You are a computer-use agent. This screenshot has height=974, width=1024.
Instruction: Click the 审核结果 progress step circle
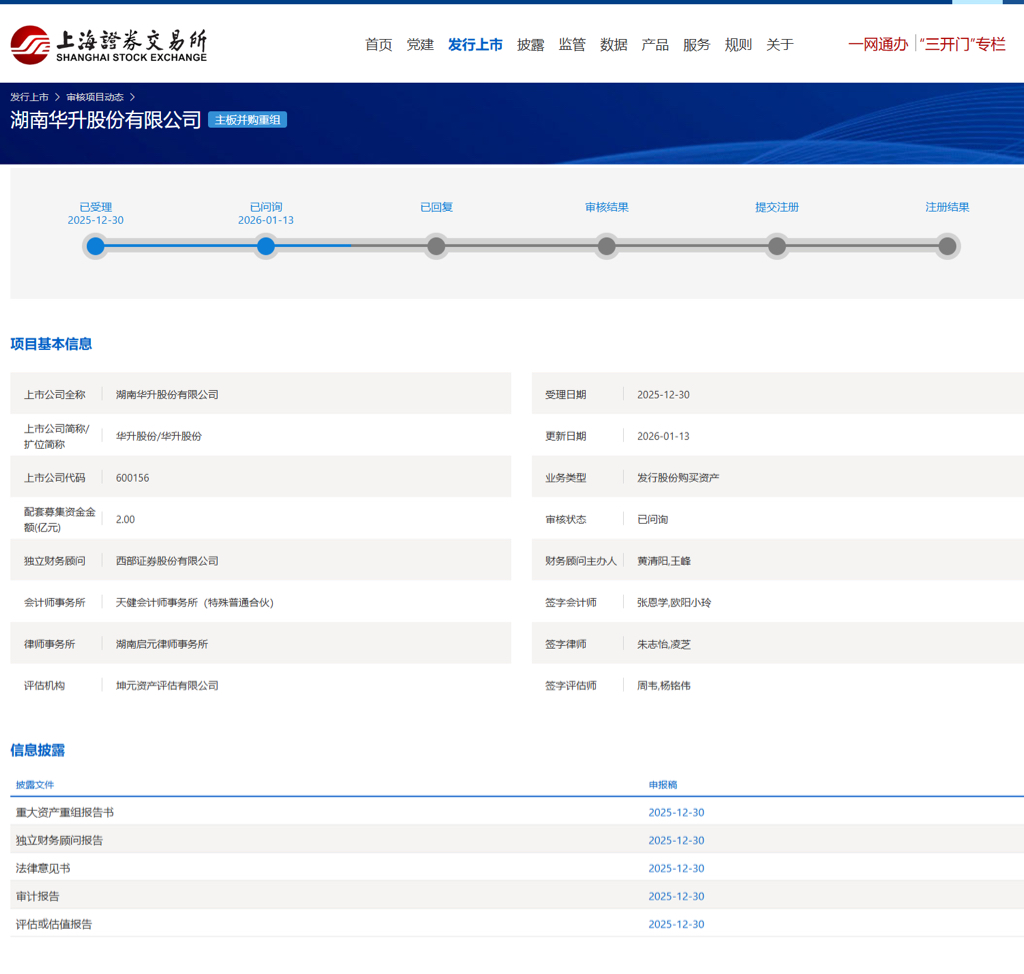607,246
